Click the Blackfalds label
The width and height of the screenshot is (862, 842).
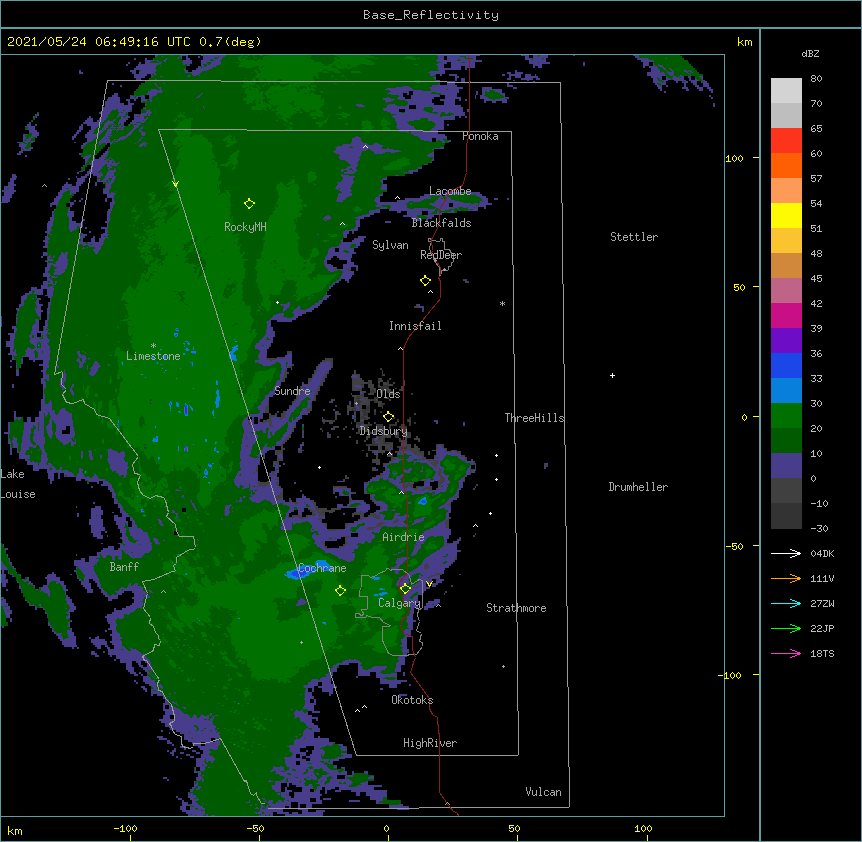point(441,223)
